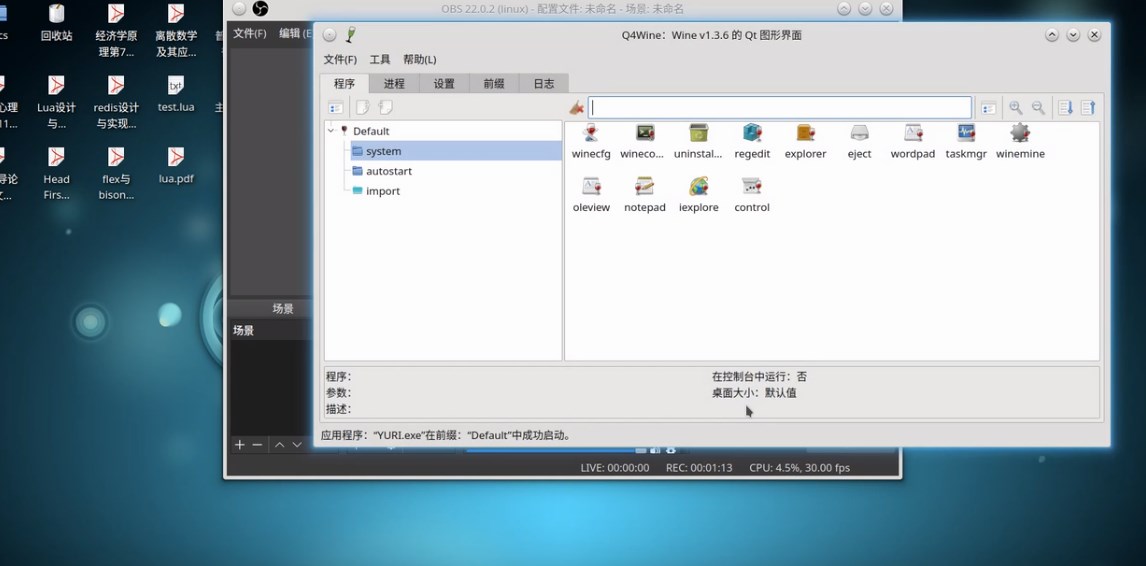Select the import folder in tree
This screenshot has height=566, width=1146.
(376, 191)
